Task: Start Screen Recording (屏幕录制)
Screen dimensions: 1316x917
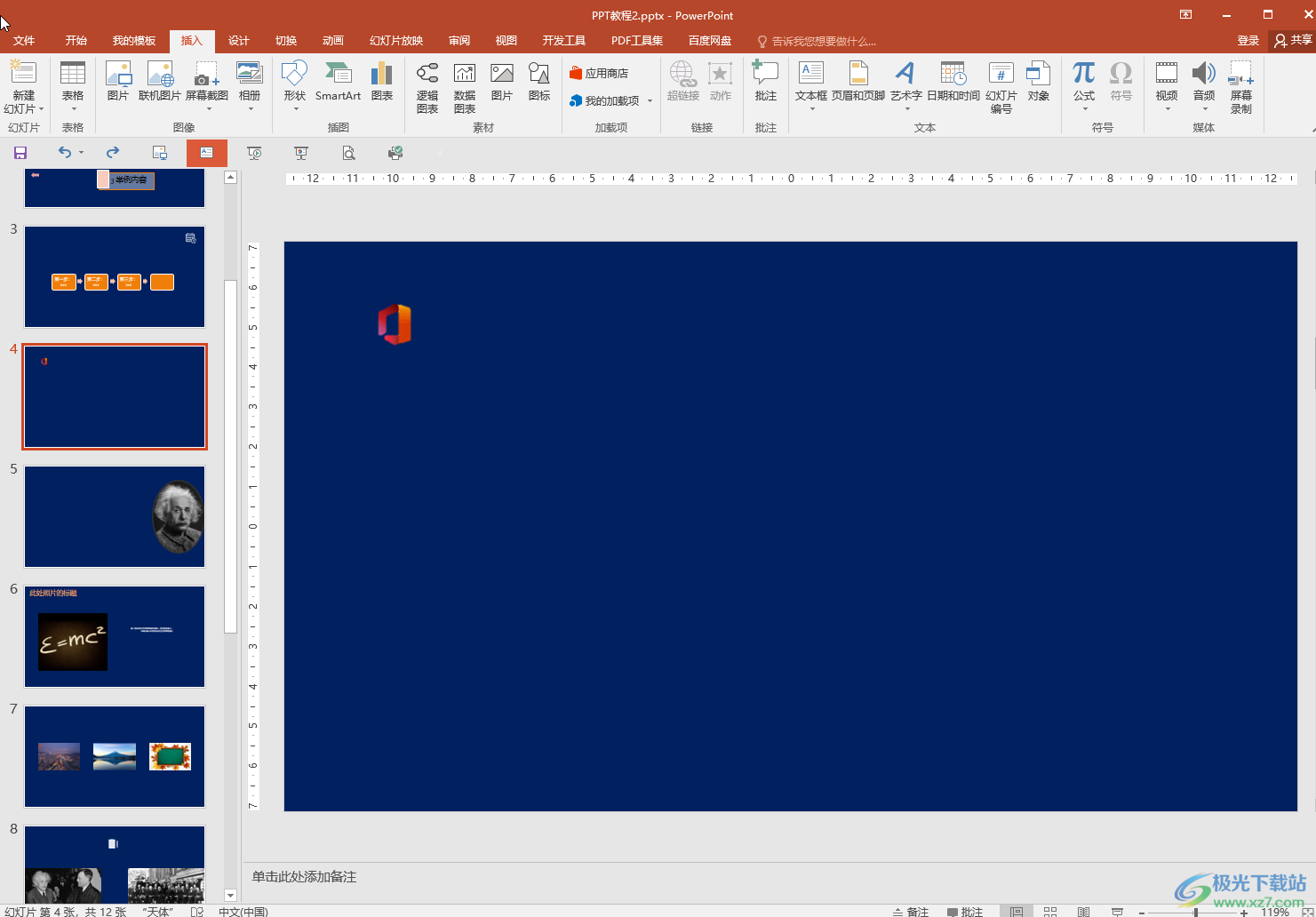Action: tap(1241, 87)
